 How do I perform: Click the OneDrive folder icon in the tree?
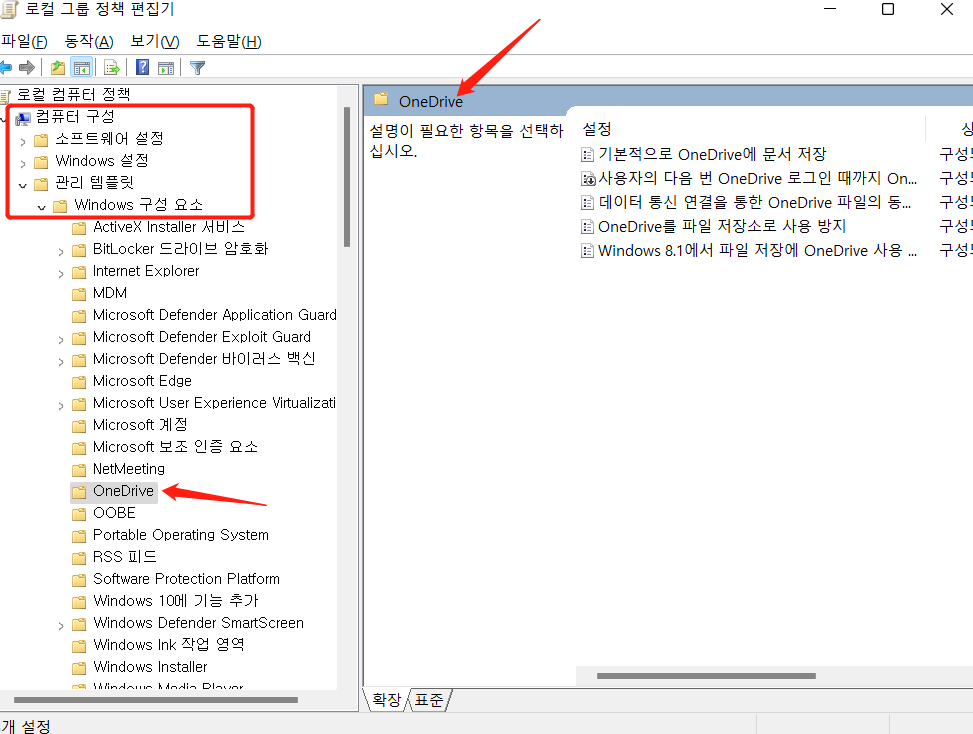79,491
